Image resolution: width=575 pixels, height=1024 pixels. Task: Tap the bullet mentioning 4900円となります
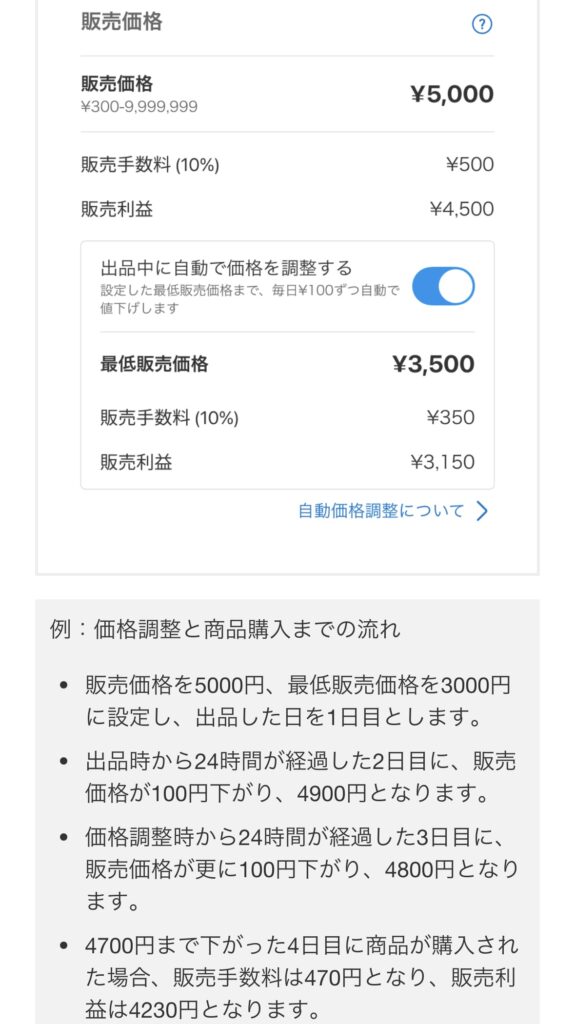(301, 778)
